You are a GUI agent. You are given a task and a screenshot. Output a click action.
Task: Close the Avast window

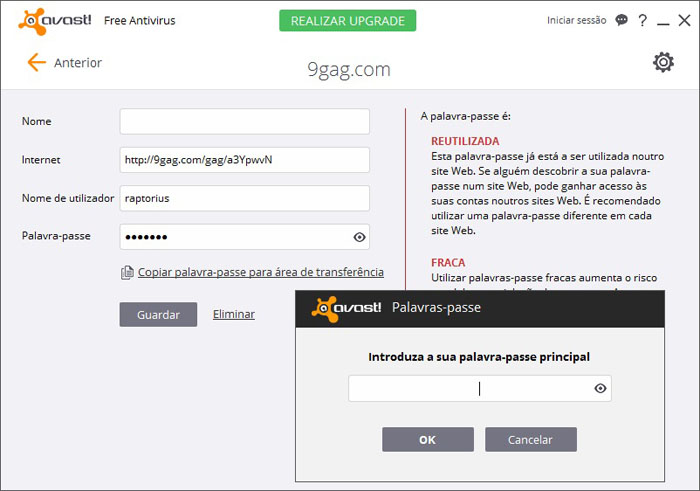(x=684, y=21)
